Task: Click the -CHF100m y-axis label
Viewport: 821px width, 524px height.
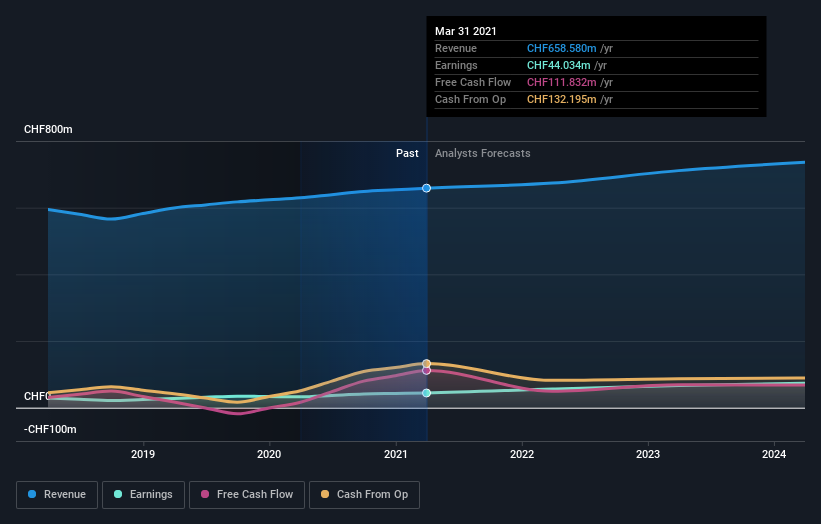Action: pyautogui.click(x=50, y=429)
